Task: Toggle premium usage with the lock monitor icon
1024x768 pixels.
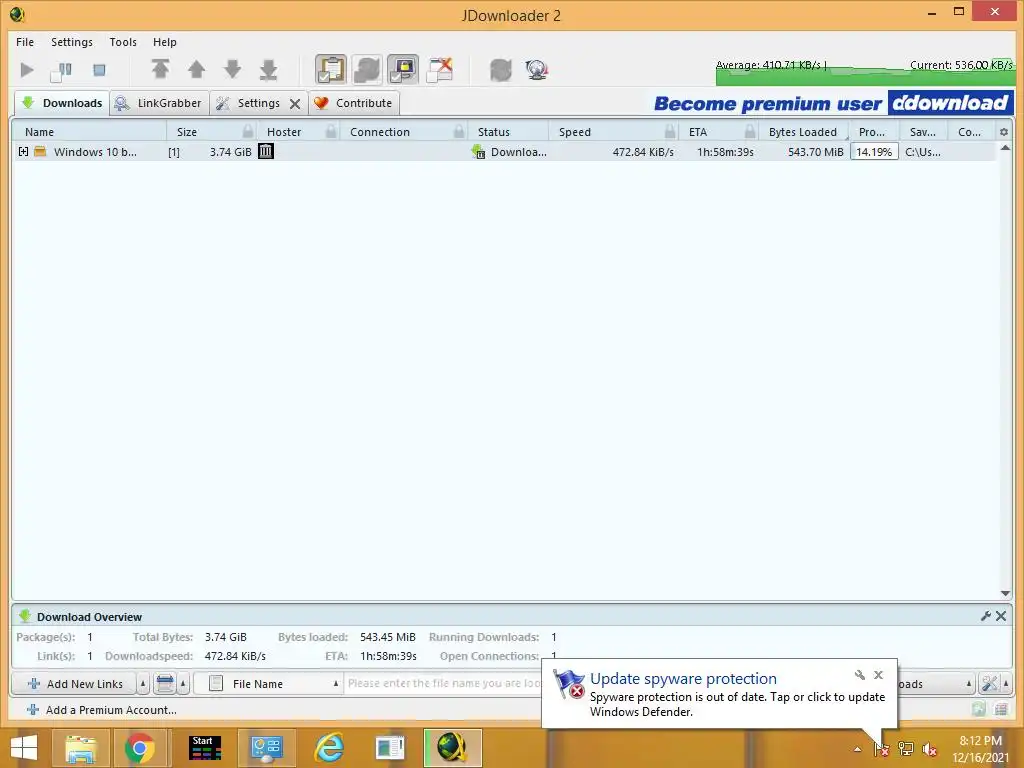Action: (403, 69)
